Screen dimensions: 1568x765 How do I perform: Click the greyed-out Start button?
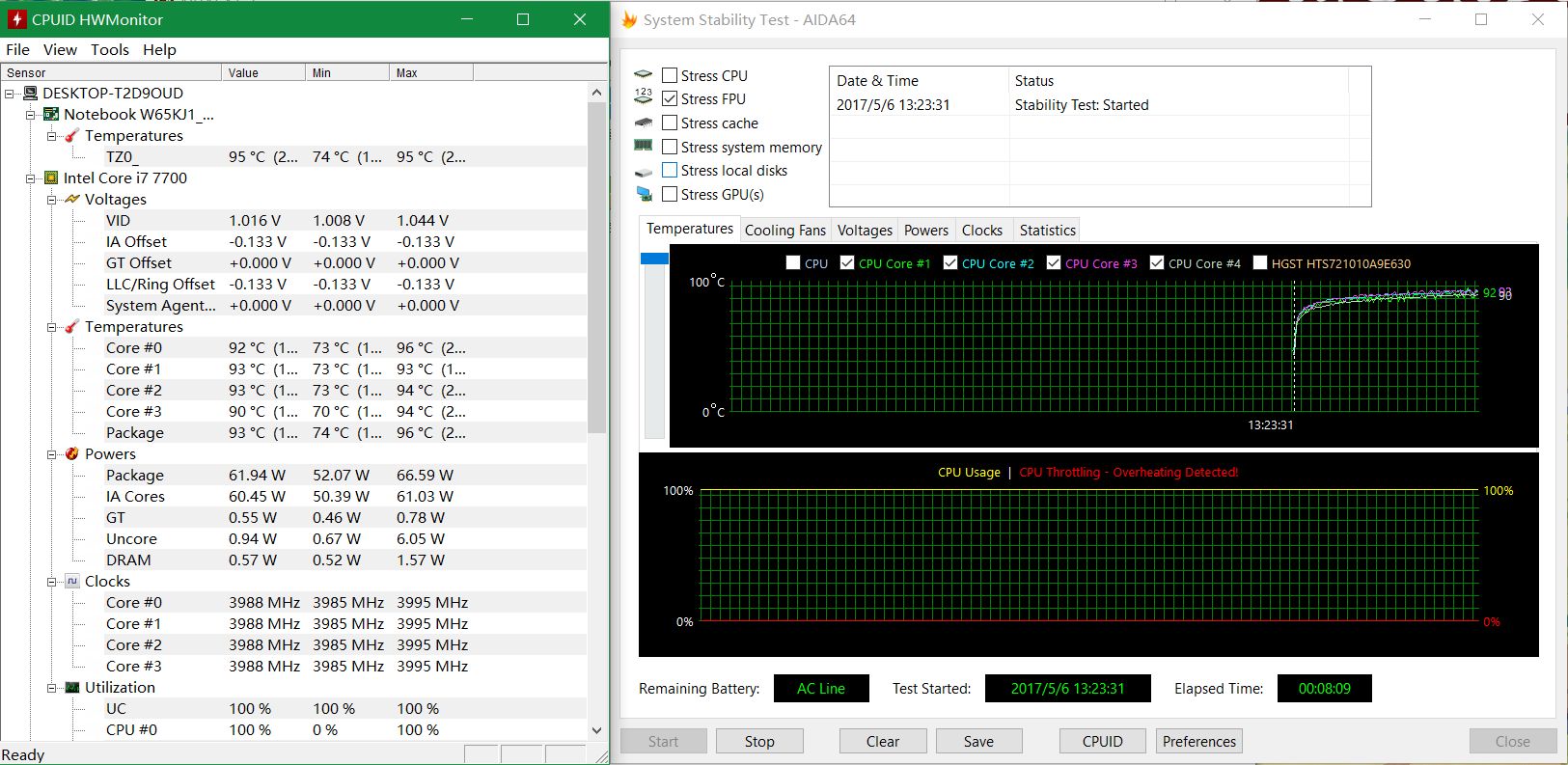coord(663,741)
